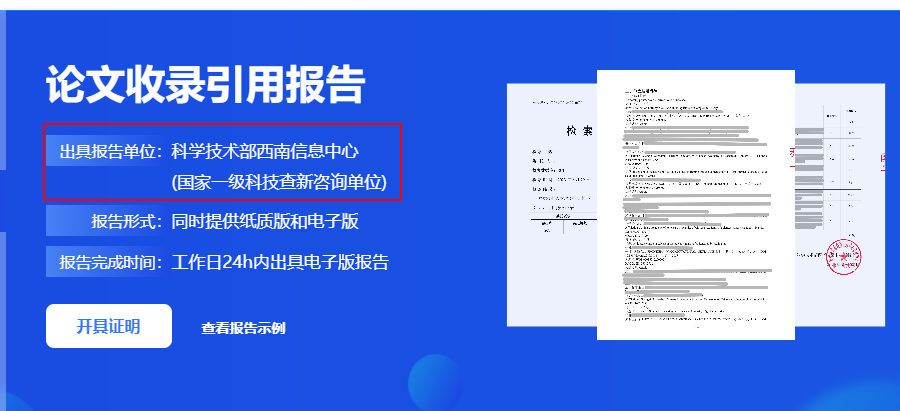The height and width of the screenshot is (411, 900).
Task: Click the 同时提供纸质版和电子版 text
Action: (x=265, y=222)
